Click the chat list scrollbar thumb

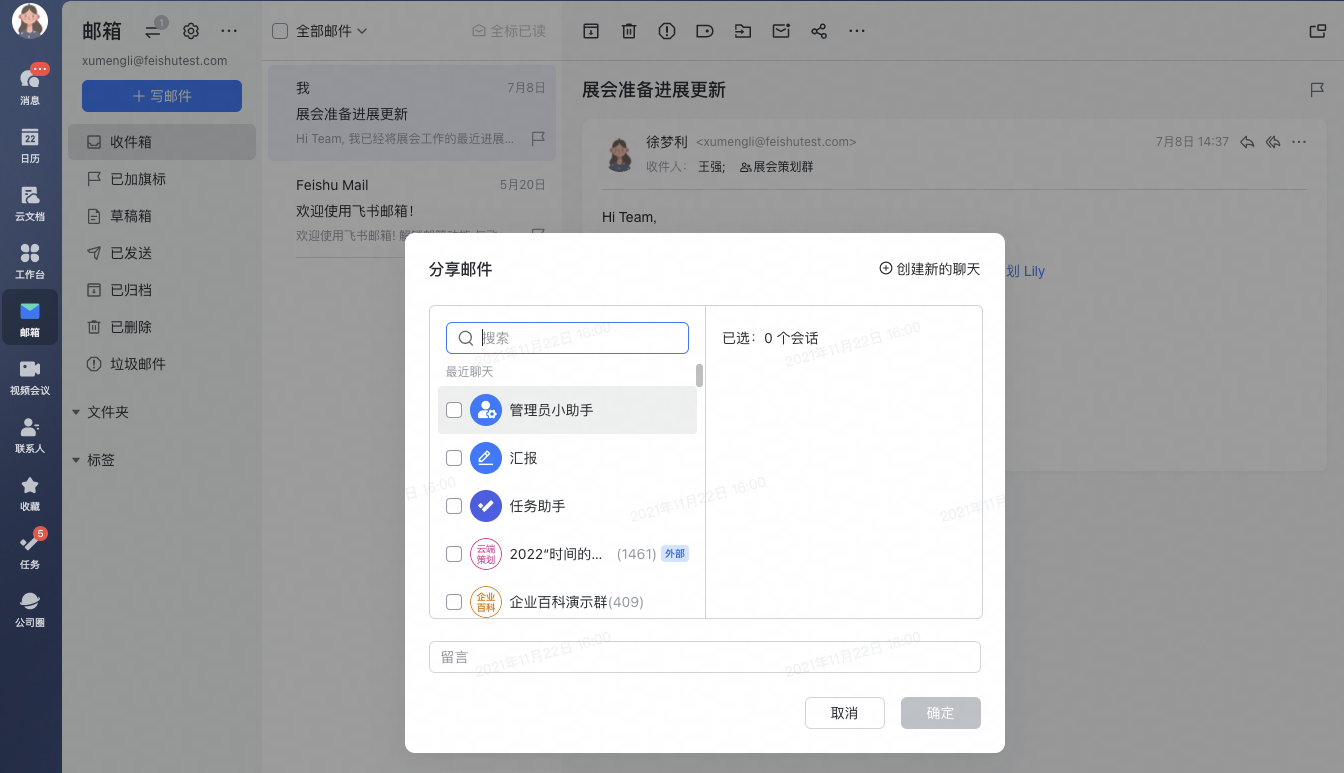(700, 375)
